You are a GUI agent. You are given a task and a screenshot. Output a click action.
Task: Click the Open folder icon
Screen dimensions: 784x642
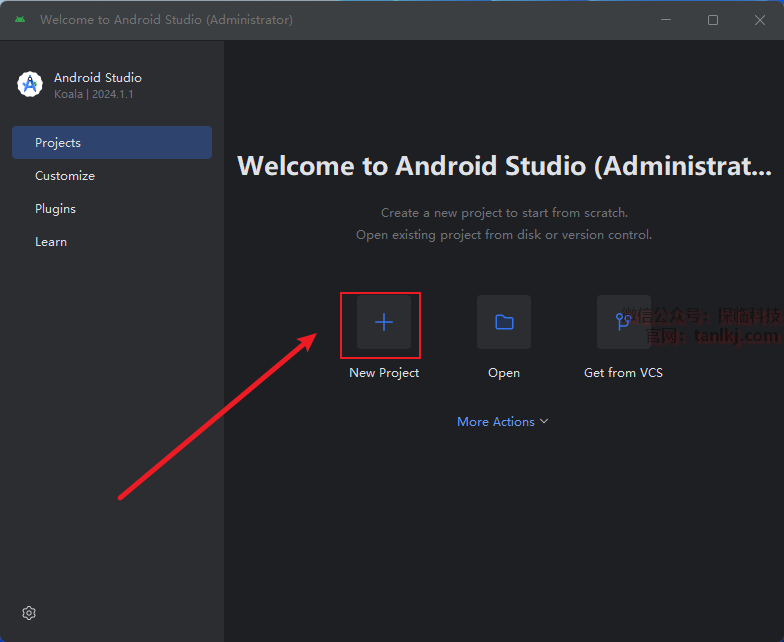coord(504,322)
